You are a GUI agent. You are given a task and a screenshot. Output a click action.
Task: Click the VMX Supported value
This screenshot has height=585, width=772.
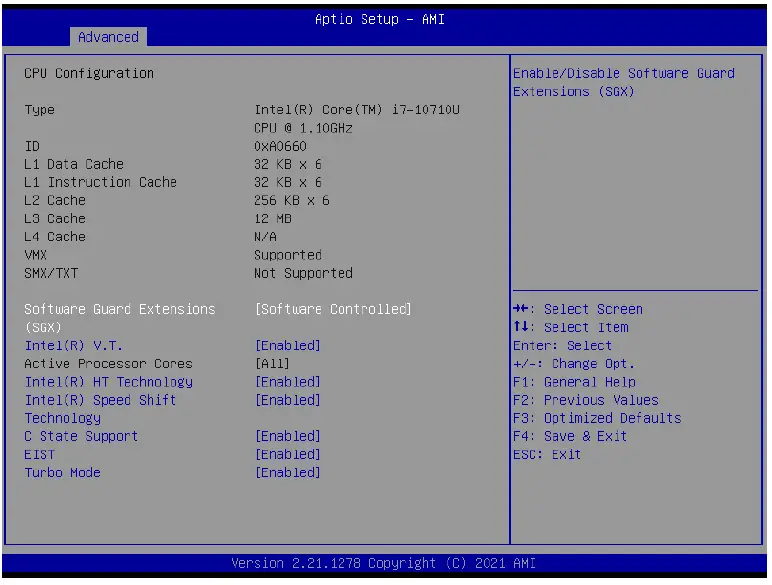click(x=288, y=255)
